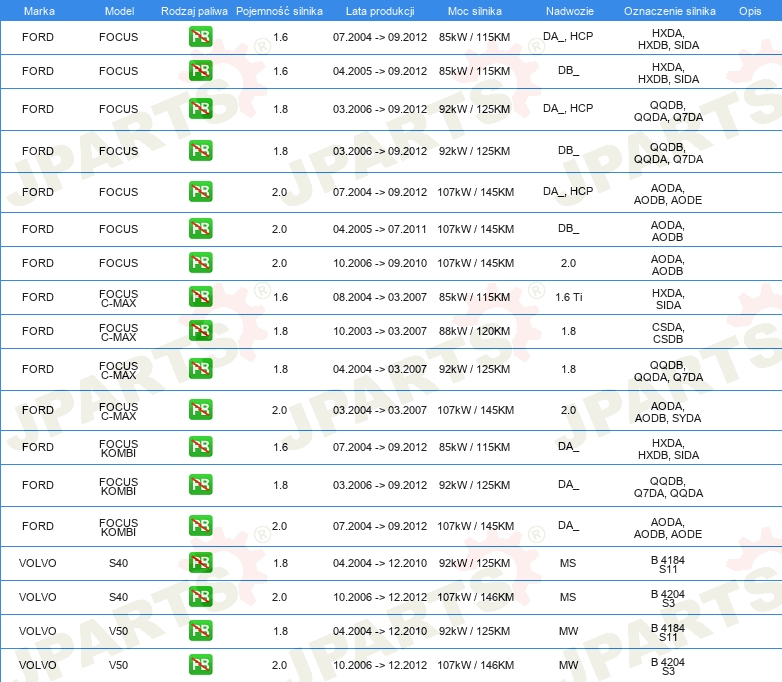Click FOCUS C-MAX model in the 2.0 row
The height and width of the screenshot is (682, 782).
[x=118, y=411]
